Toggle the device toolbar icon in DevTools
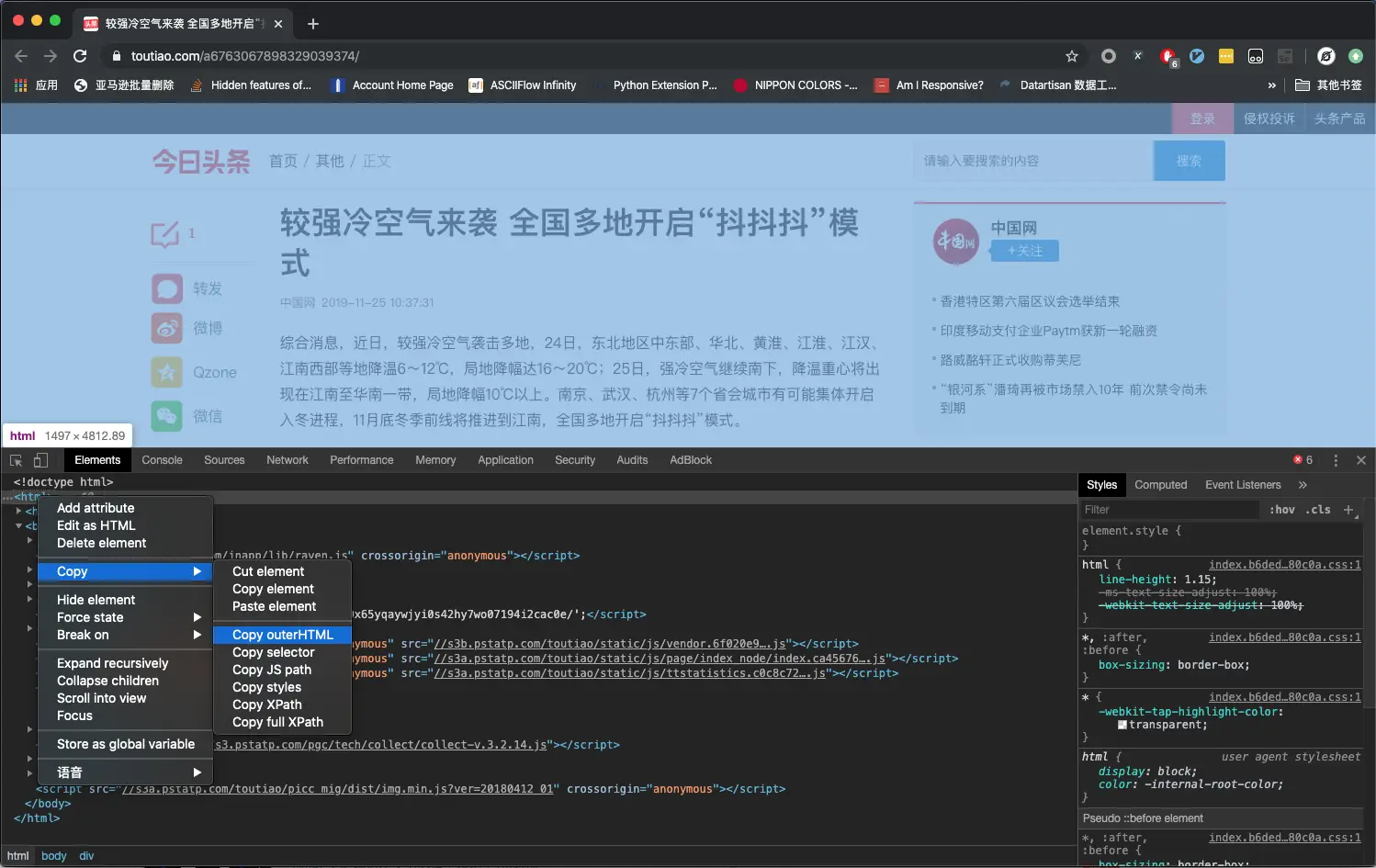 point(40,460)
